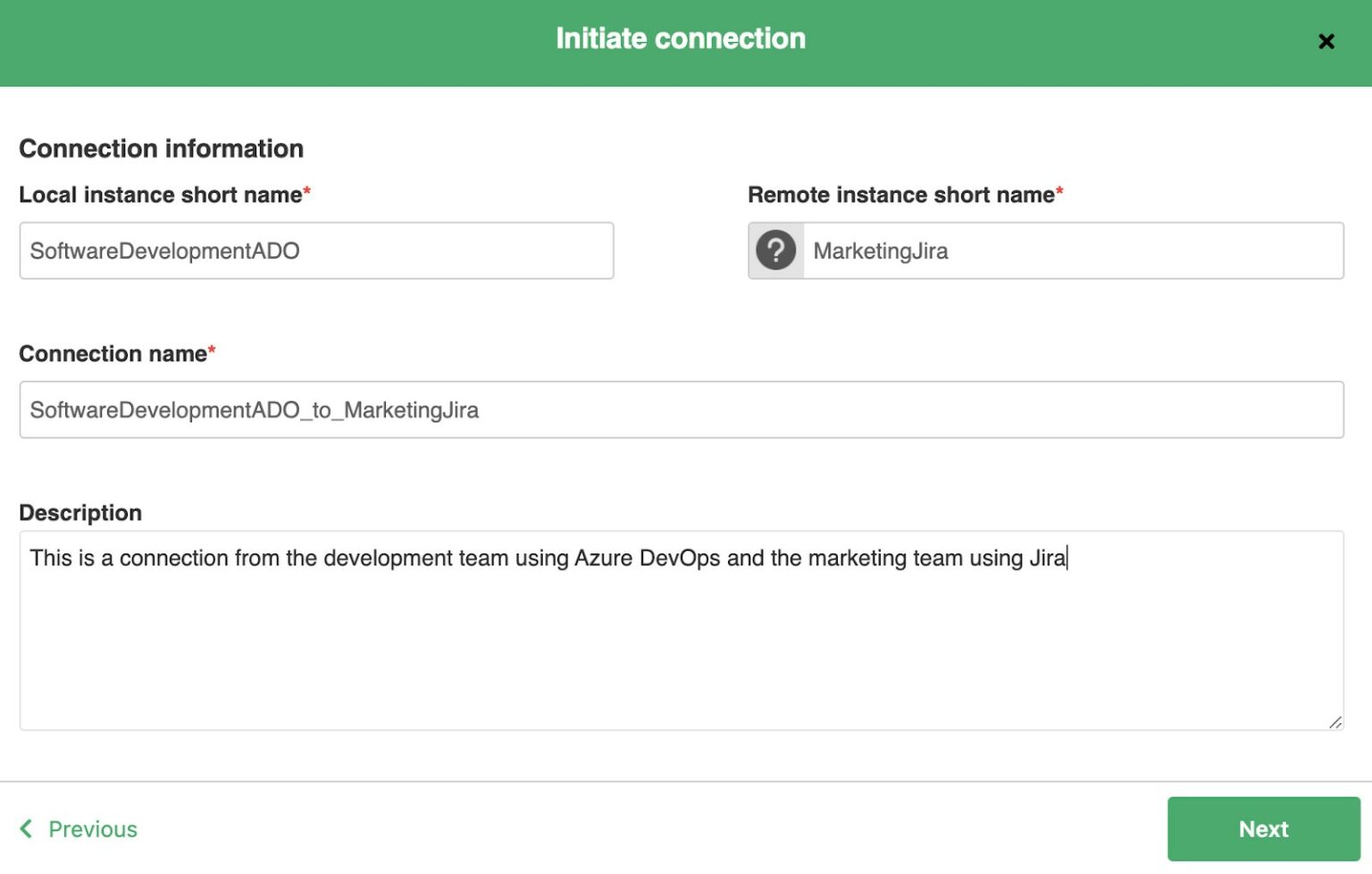The width and height of the screenshot is (1372, 874).
Task: Select the Connection information heading
Action: pyautogui.click(x=161, y=148)
